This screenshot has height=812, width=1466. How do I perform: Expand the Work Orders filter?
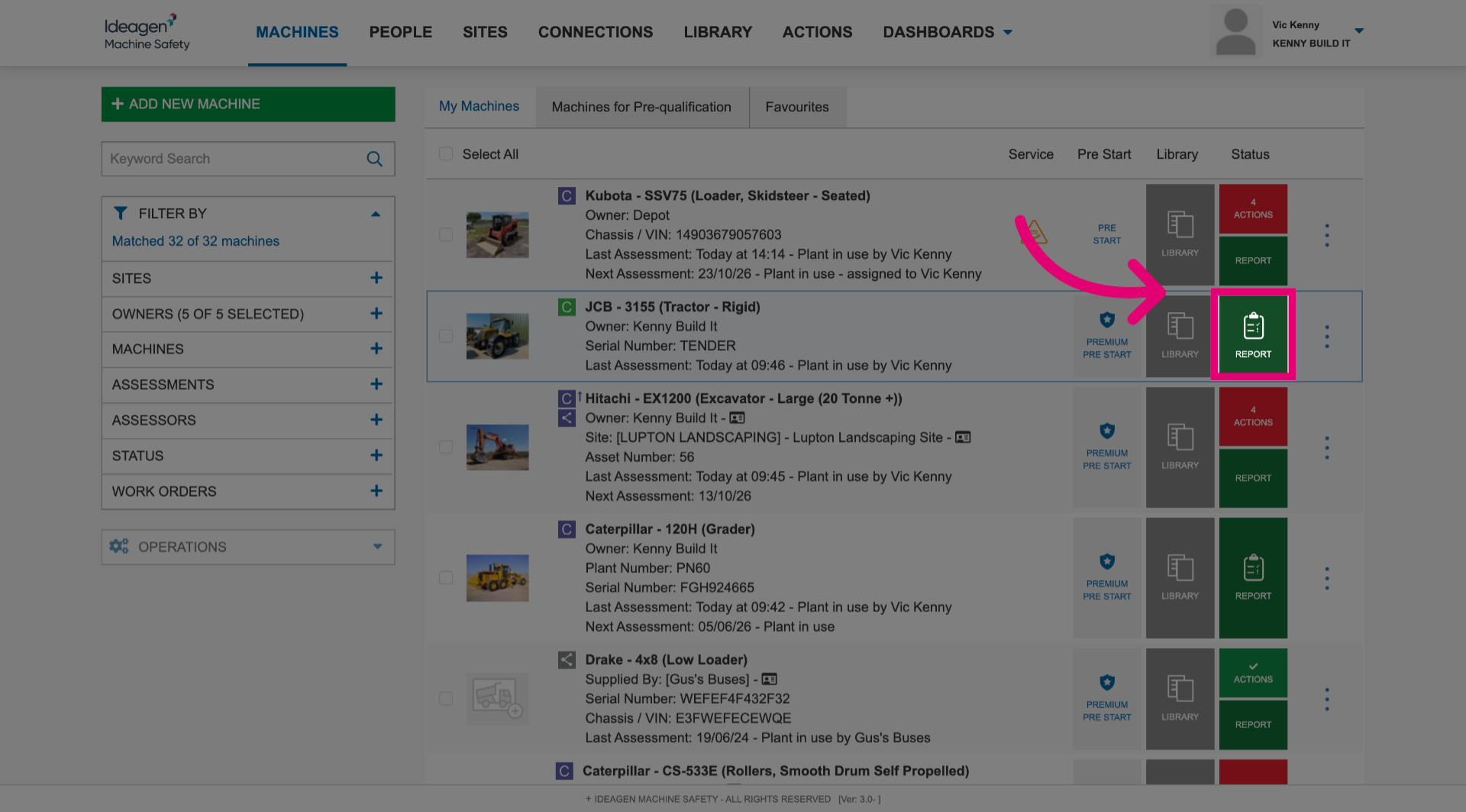point(376,491)
